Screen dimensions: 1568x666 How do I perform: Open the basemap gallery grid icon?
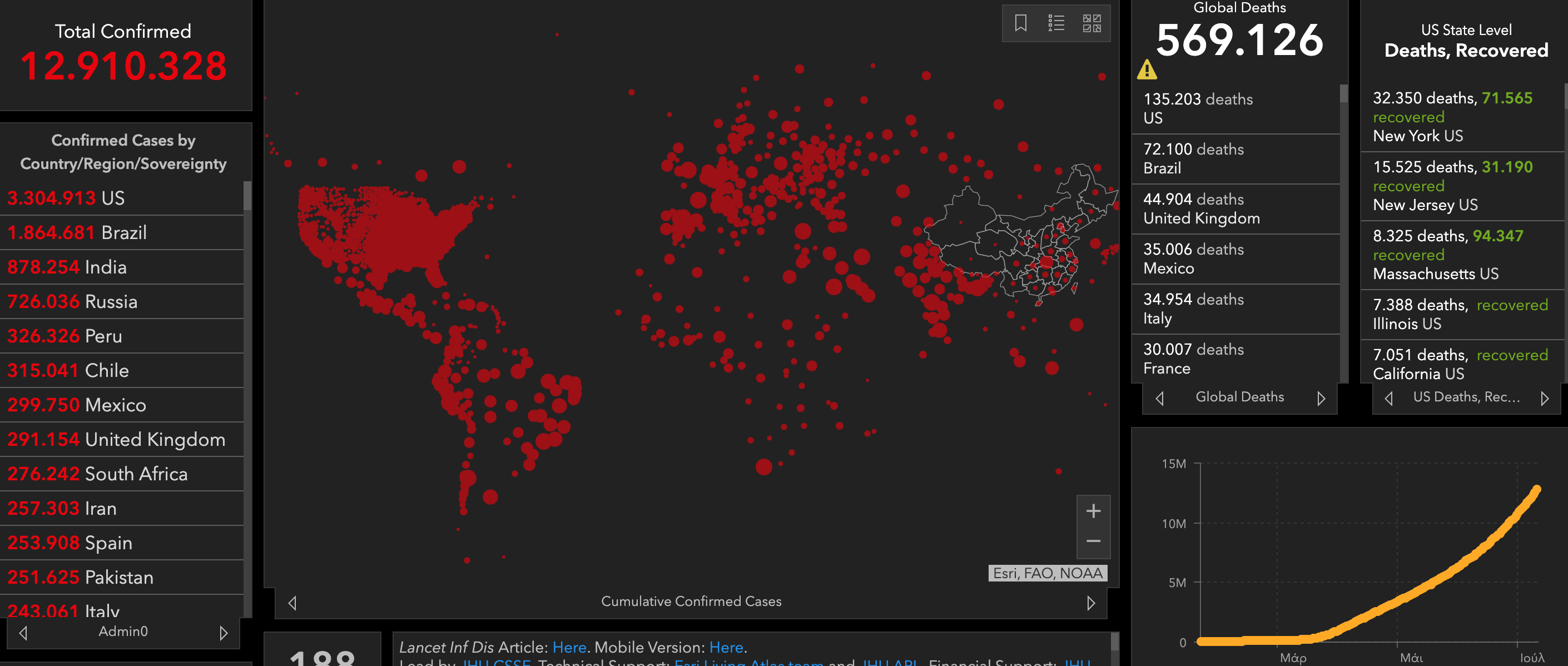pyautogui.click(x=1091, y=23)
